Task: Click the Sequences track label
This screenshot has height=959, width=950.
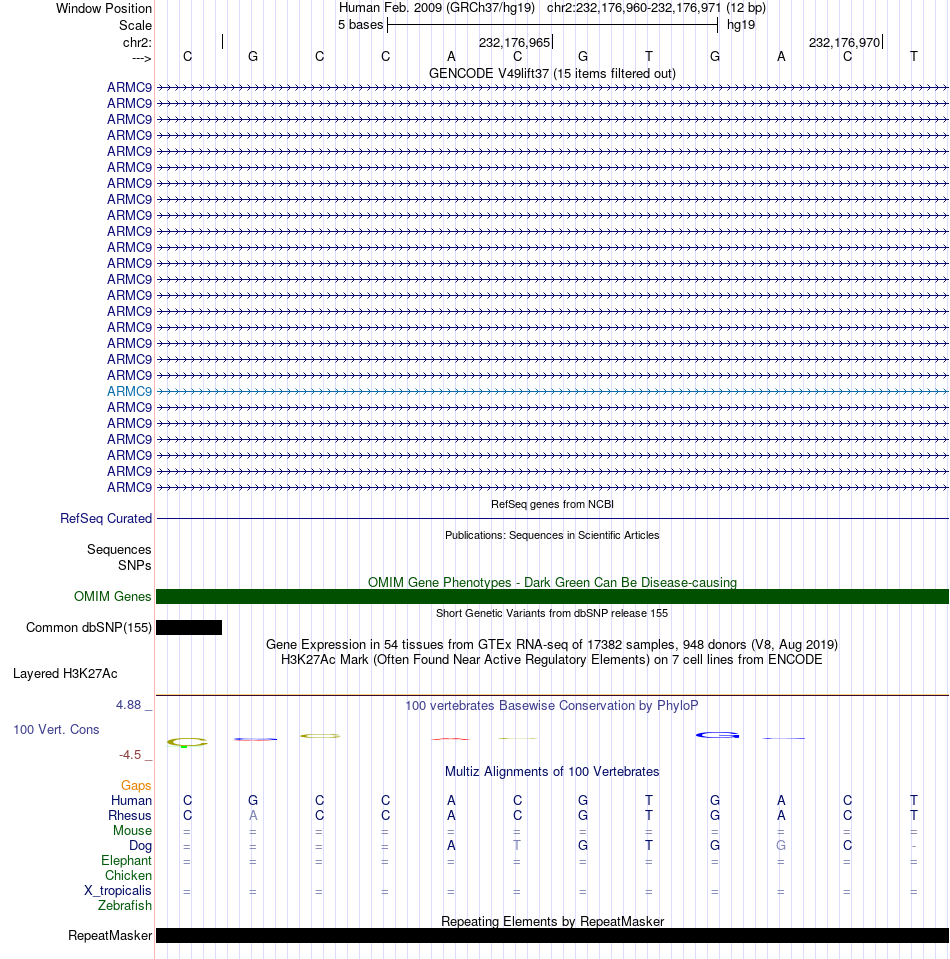Action: click(x=119, y=549)
